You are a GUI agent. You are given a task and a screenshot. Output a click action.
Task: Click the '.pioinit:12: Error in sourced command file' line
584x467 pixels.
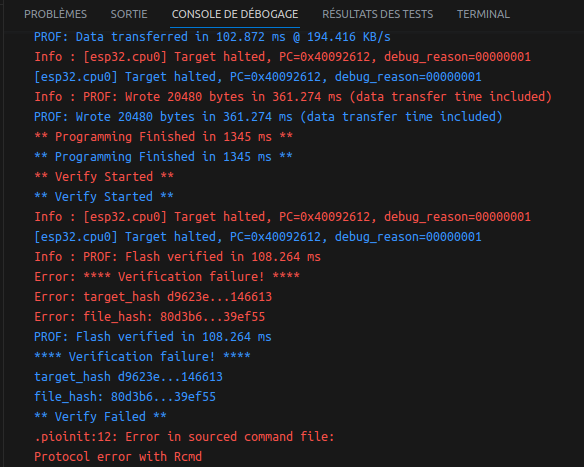(x=184, y=437)
